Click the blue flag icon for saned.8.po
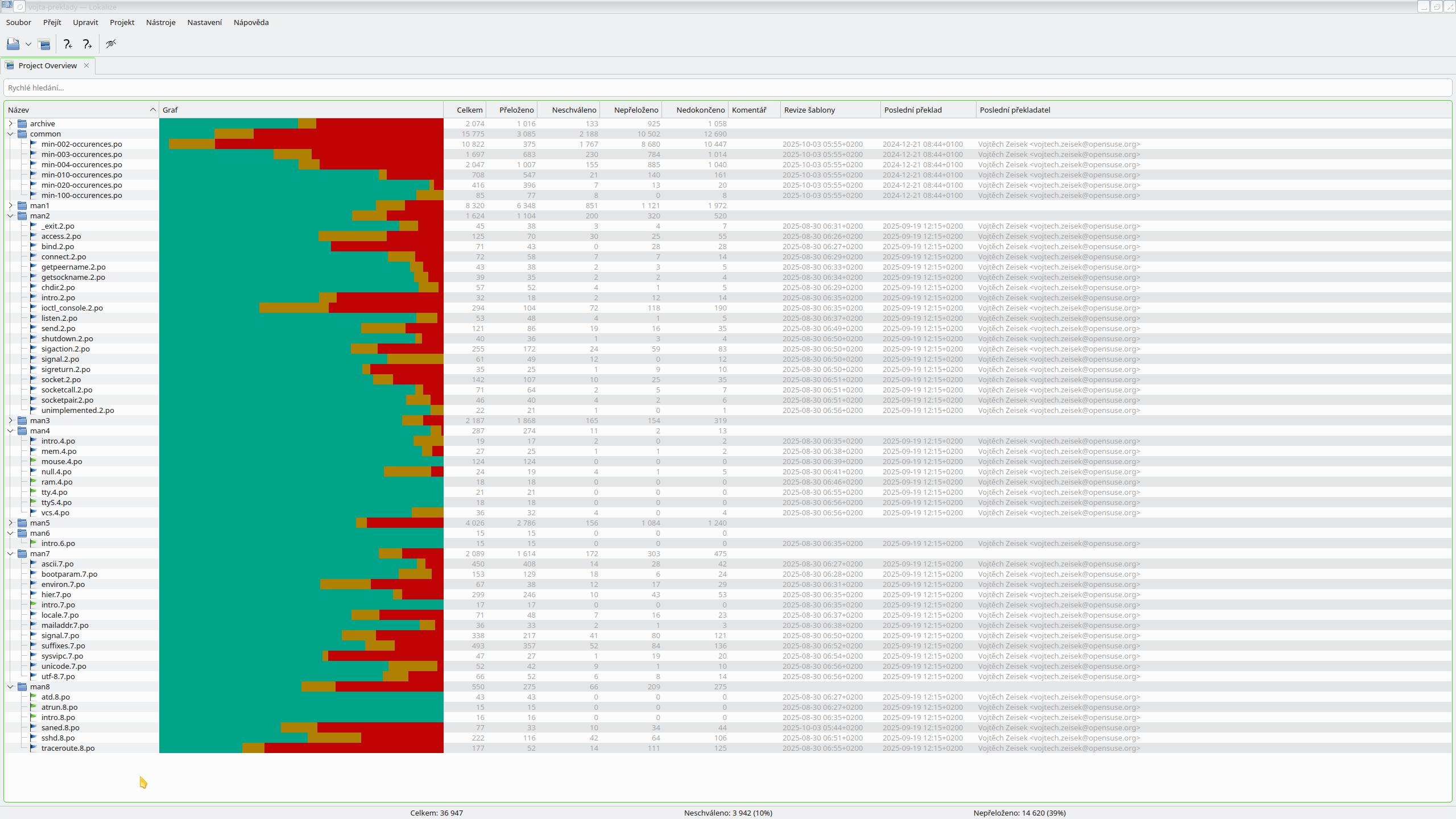The width and height of the screenshot is (1456, 819). point(34,727)
